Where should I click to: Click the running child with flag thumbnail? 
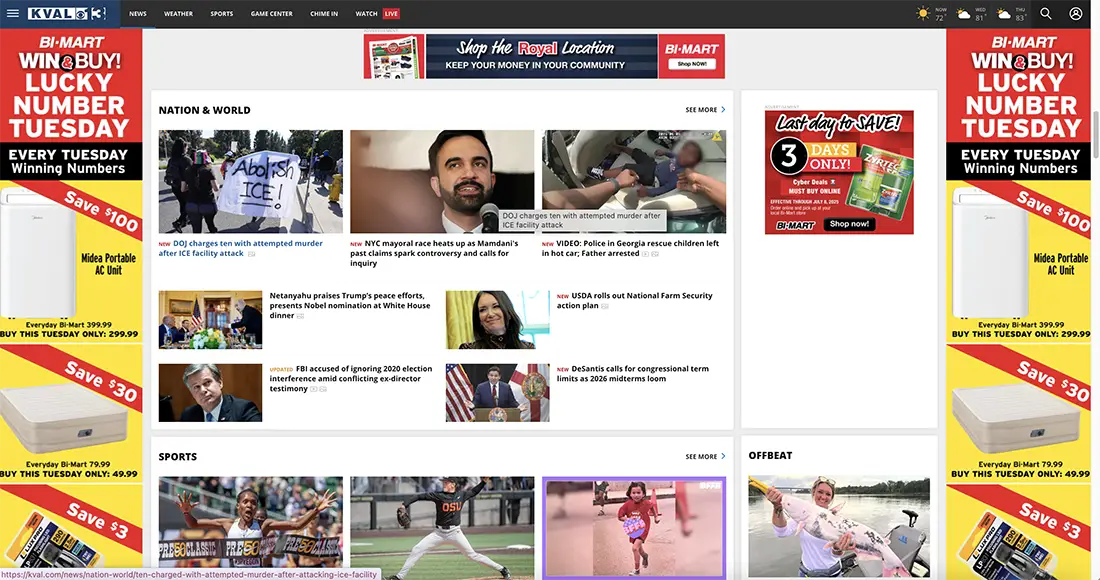633,527
